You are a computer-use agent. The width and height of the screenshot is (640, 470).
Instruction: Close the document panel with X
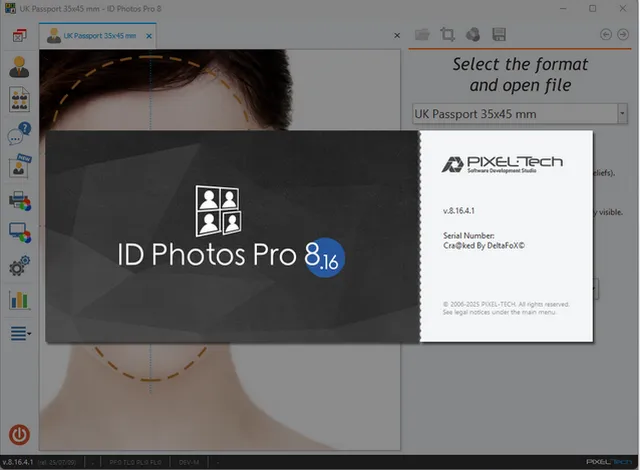coord(397,35)
